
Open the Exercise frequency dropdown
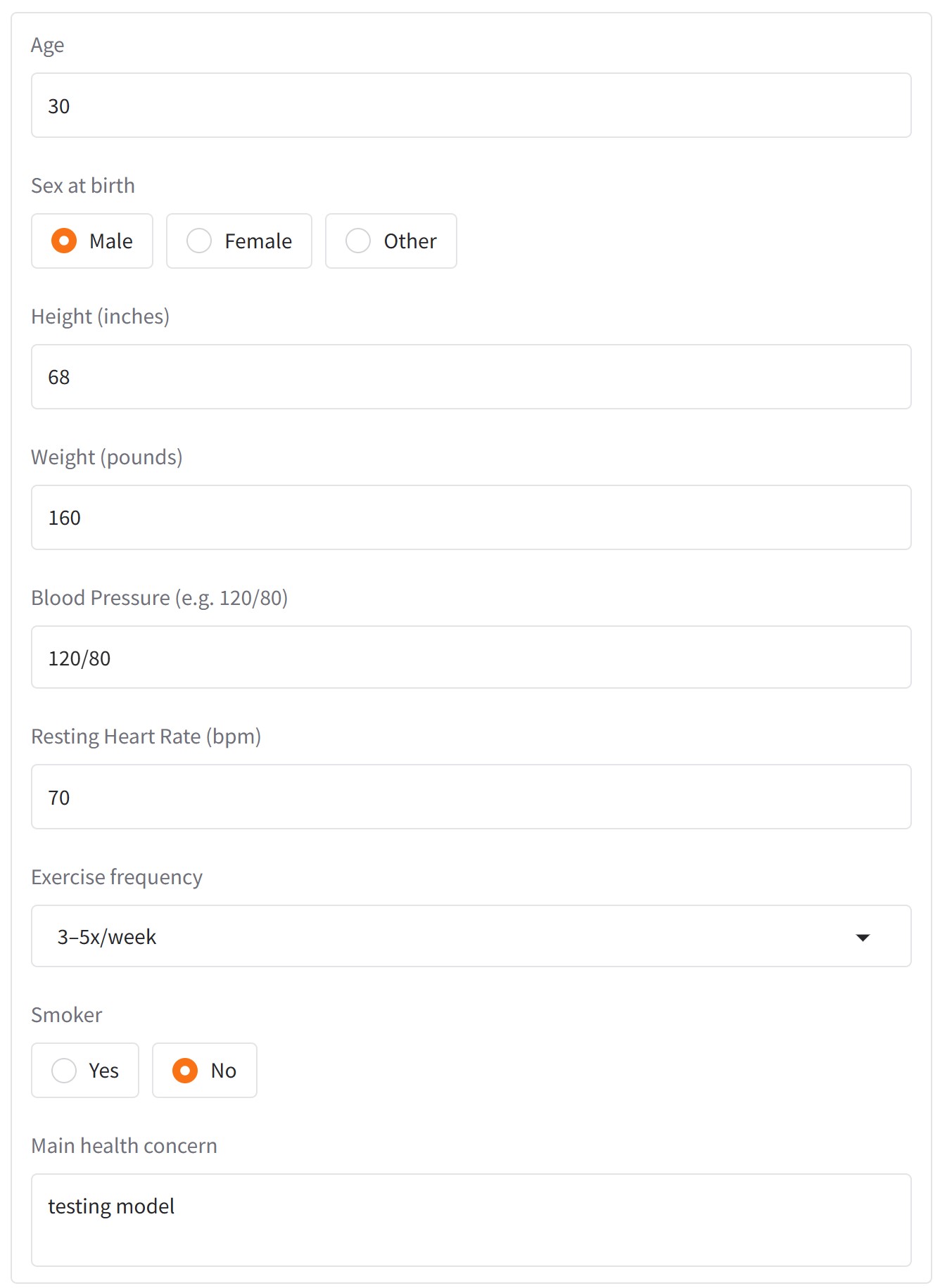[471, 936]
